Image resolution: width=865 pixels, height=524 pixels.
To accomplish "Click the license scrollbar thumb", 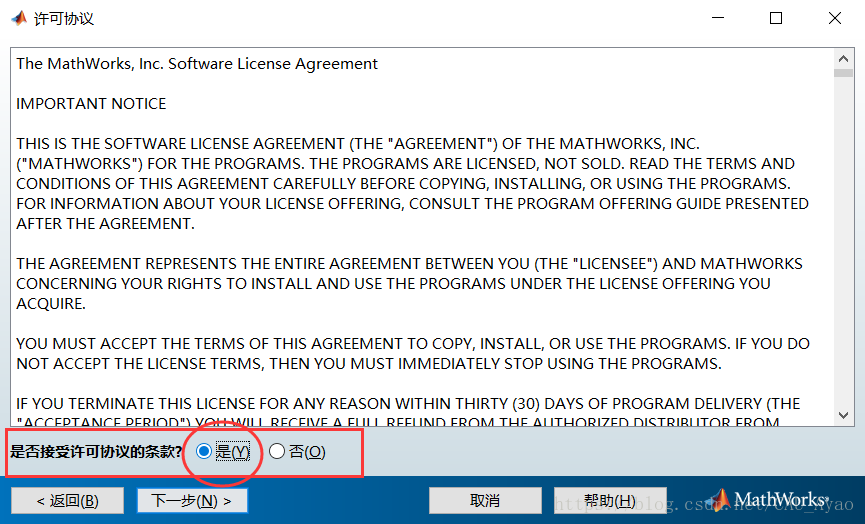I will point(843,73).
